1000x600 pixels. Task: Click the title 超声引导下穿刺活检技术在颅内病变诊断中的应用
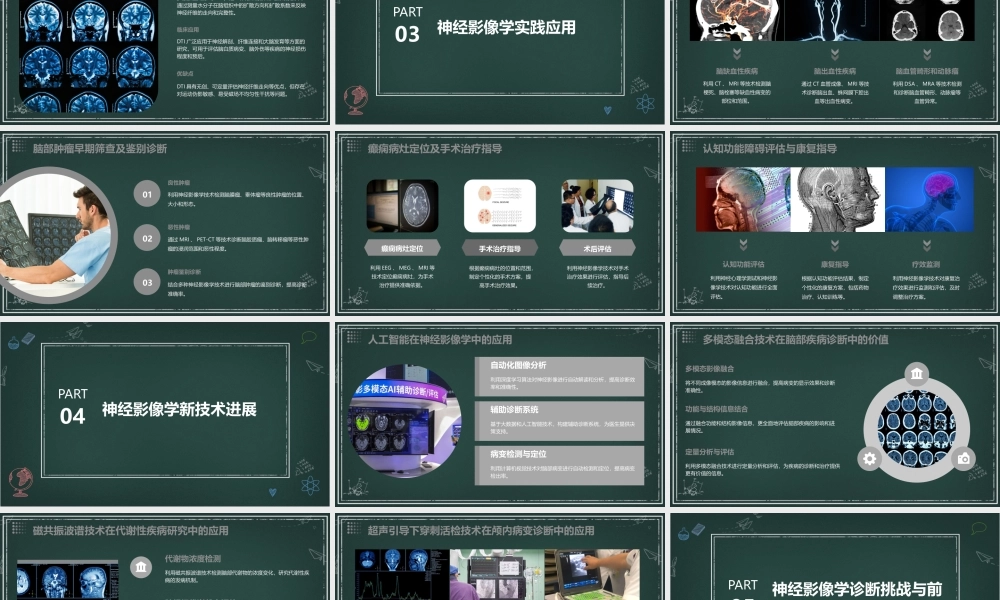(481, 530)
